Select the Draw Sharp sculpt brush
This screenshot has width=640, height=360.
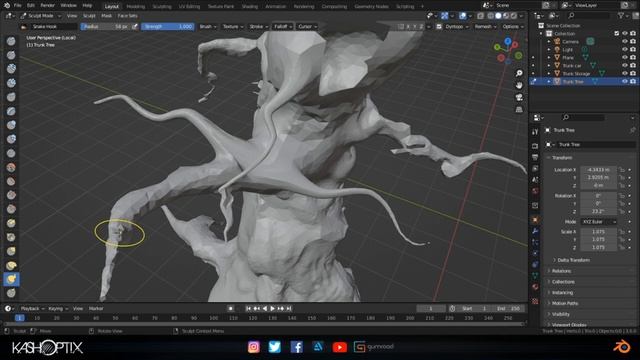click(11, 55)
